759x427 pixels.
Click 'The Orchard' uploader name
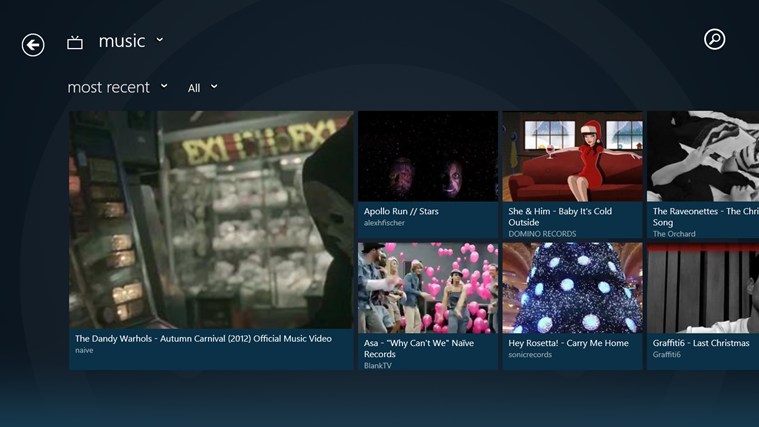coord(674,234)
